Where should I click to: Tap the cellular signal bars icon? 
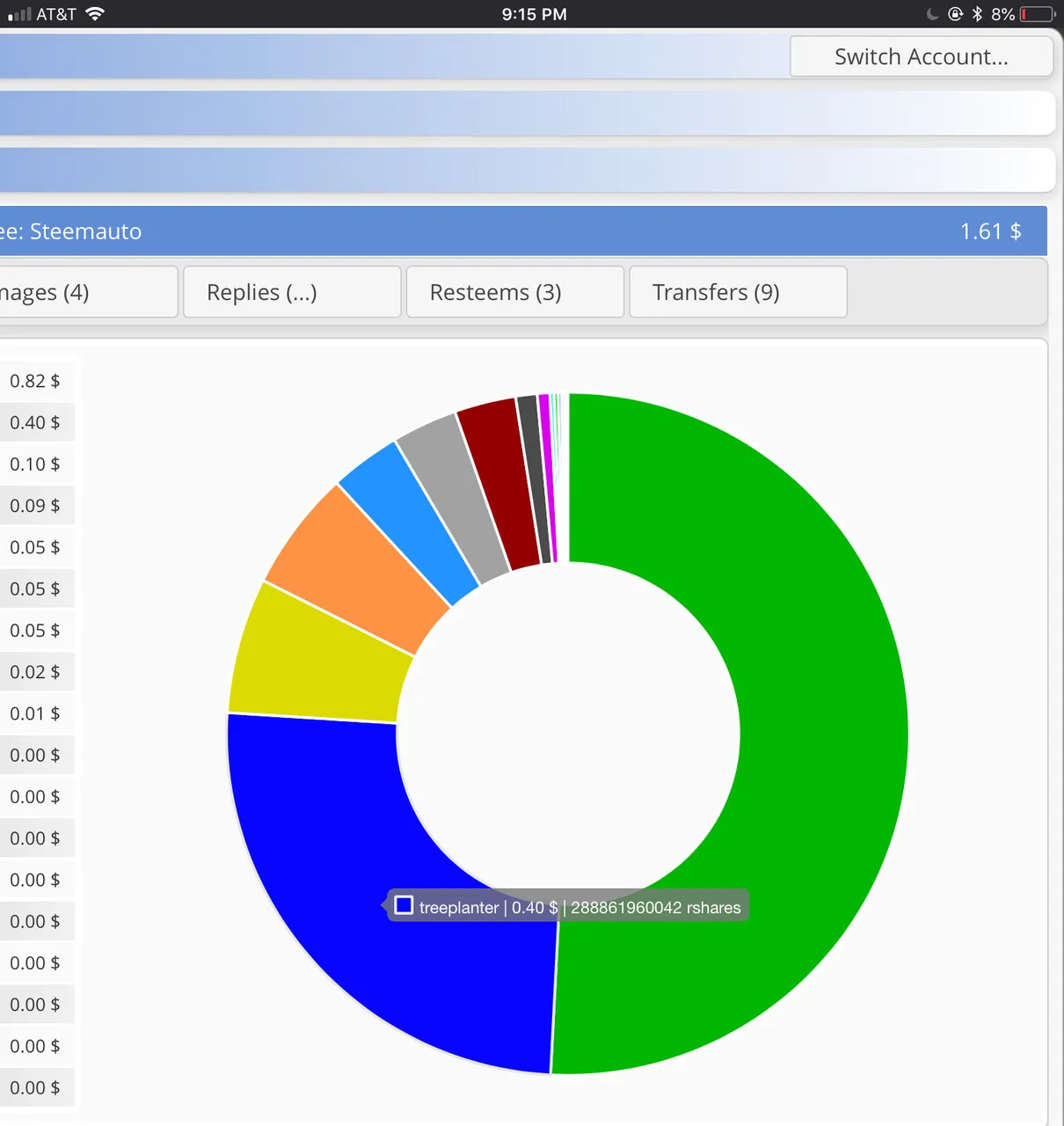click(19, 14)
